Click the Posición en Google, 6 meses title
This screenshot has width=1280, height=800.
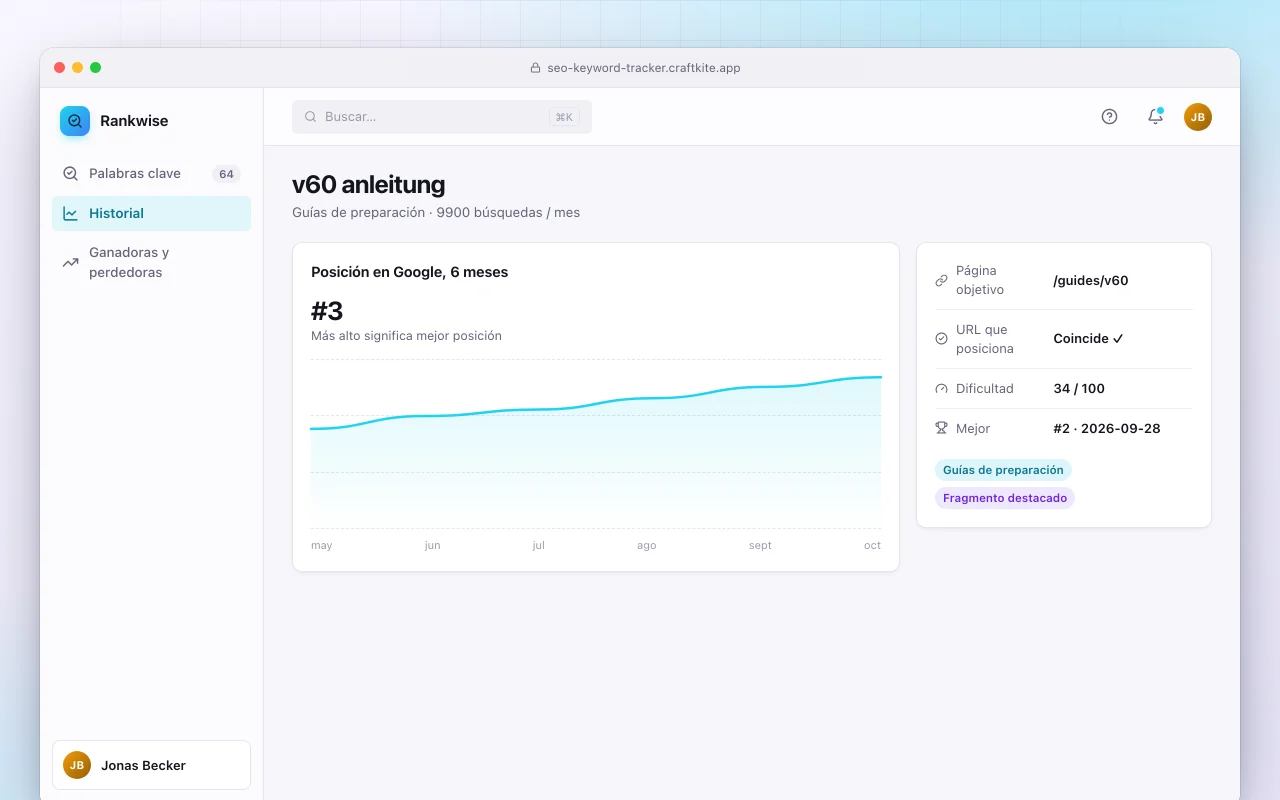point(409,272)
